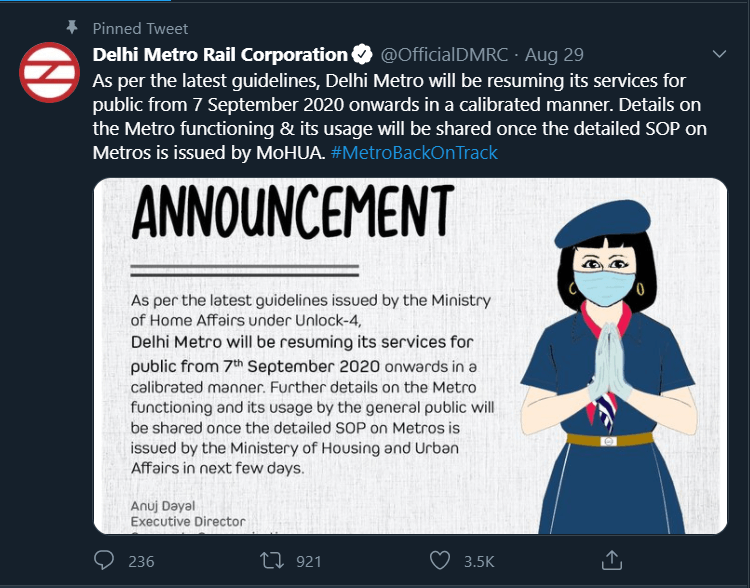This screenshot has width=750, height=588.
Task: Click the pin icon above the tweet
Action: pyautogui.click(x=71, y=27)
